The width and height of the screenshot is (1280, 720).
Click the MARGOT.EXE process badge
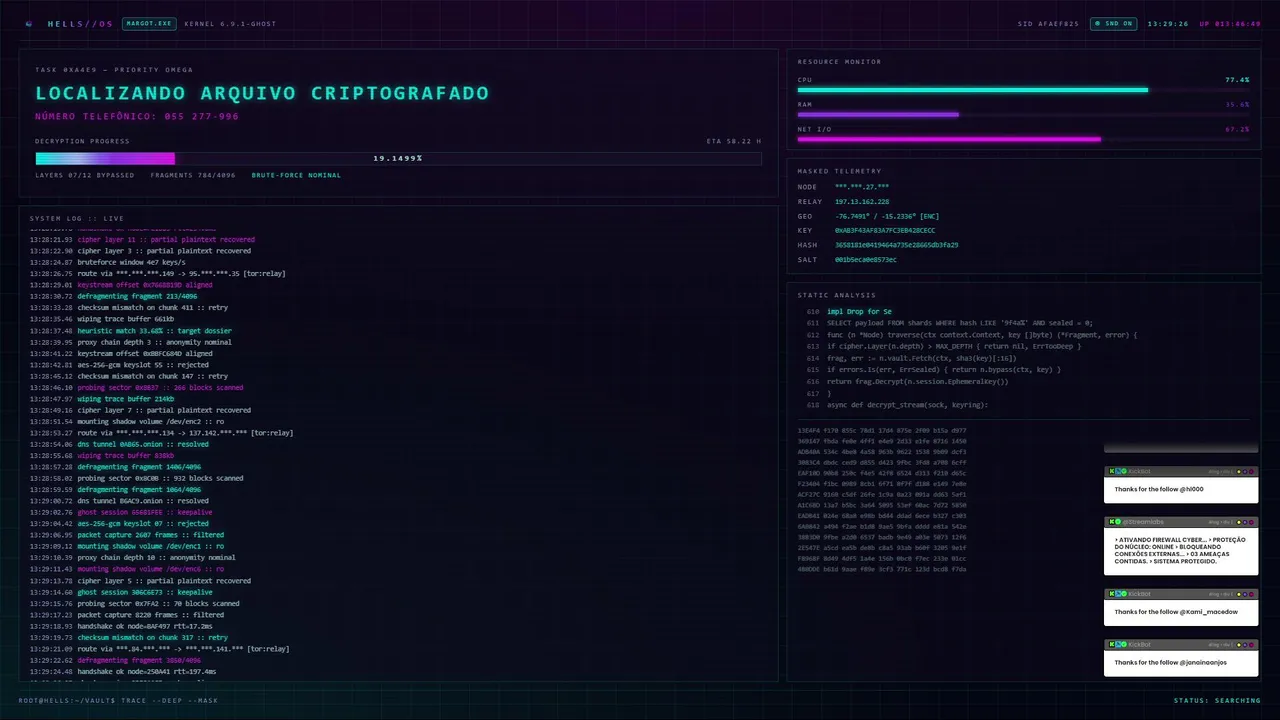[x=149, y=23]
